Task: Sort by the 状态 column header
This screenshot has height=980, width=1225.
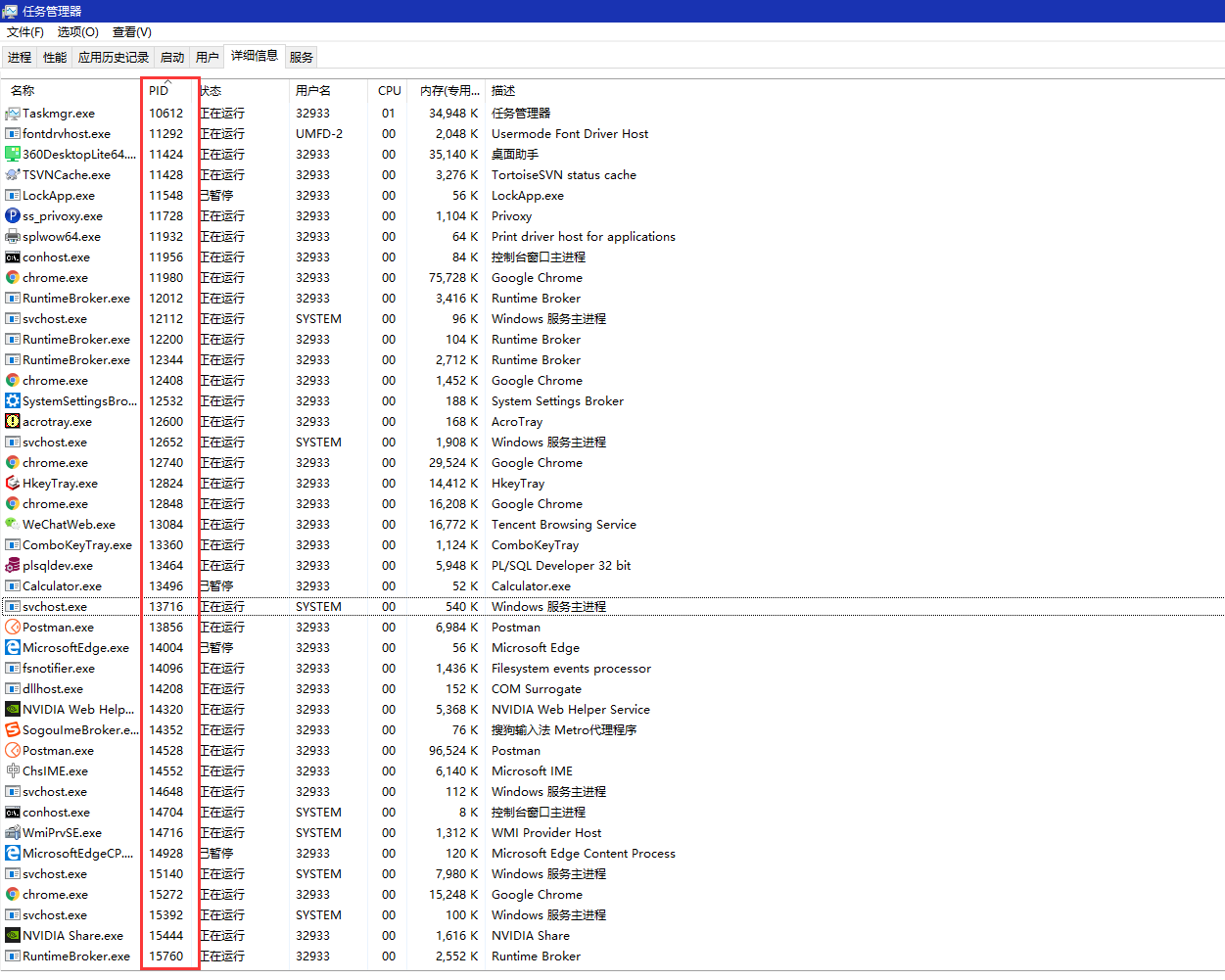Action: click(242, 91)
